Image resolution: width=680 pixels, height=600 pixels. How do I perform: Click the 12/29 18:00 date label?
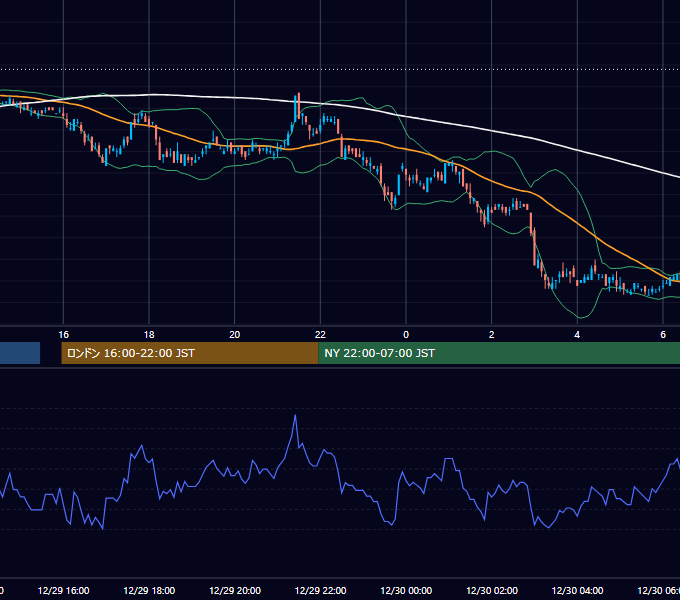point(149,590)
